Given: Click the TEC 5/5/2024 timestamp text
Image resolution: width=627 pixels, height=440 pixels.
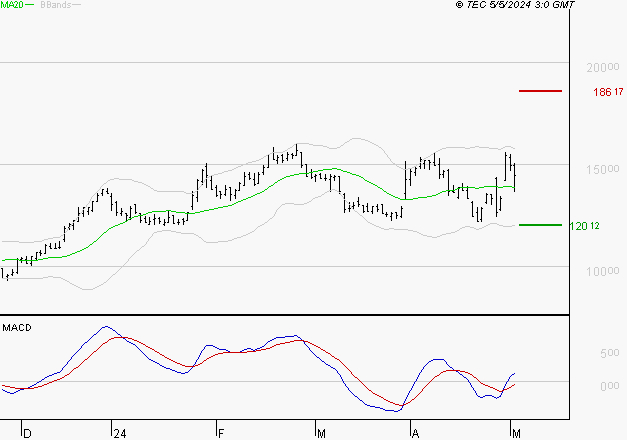Looking at the screenshot, I should click(515, 5).
